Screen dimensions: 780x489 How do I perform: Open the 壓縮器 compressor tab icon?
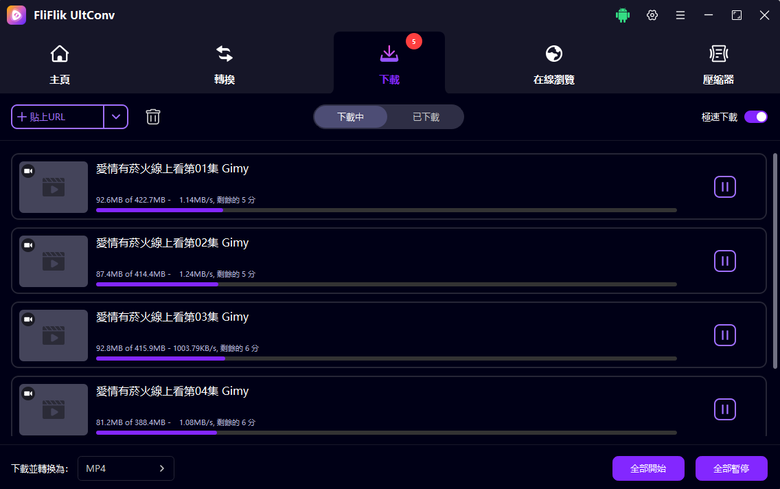tap(718, 54)
